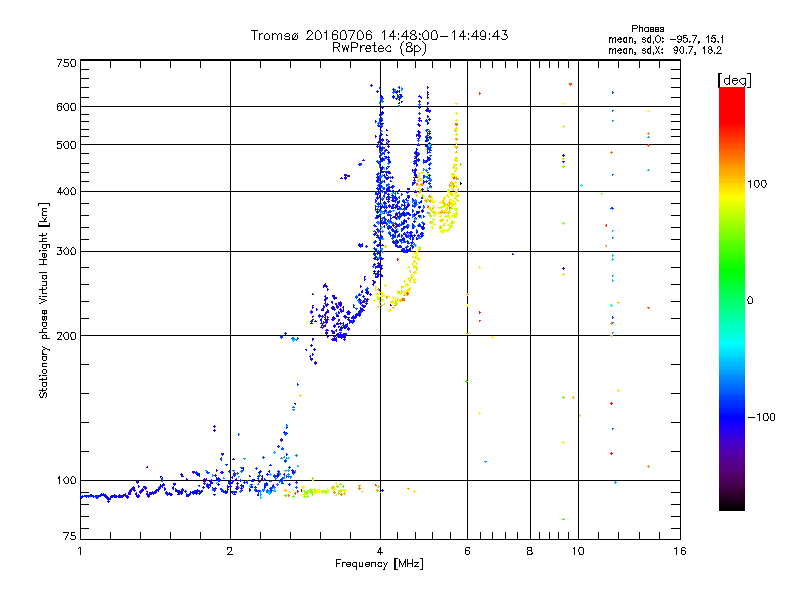Image resolution: width=800 pixels, height=600 pixels.
Task: Click the '[deg]' colorbar unit label
Action: (x=734, y=80)
